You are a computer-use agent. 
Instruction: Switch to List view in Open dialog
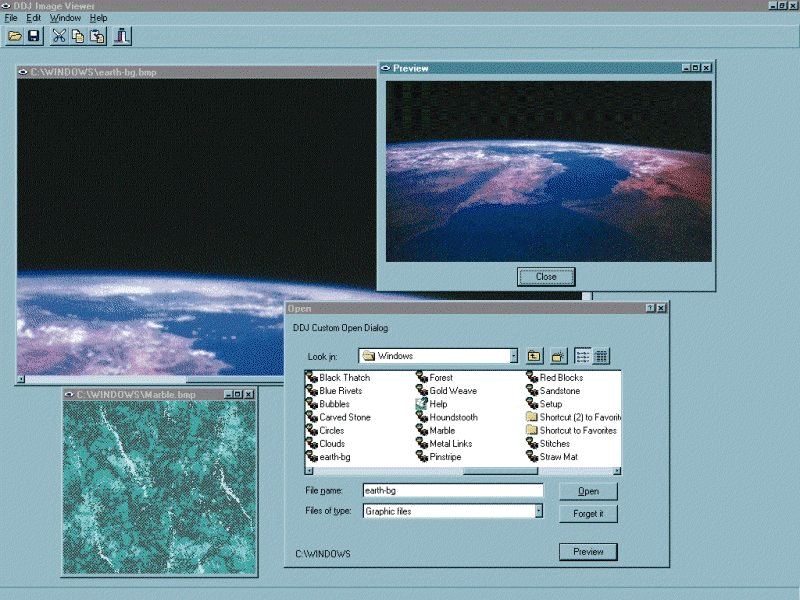582,356
